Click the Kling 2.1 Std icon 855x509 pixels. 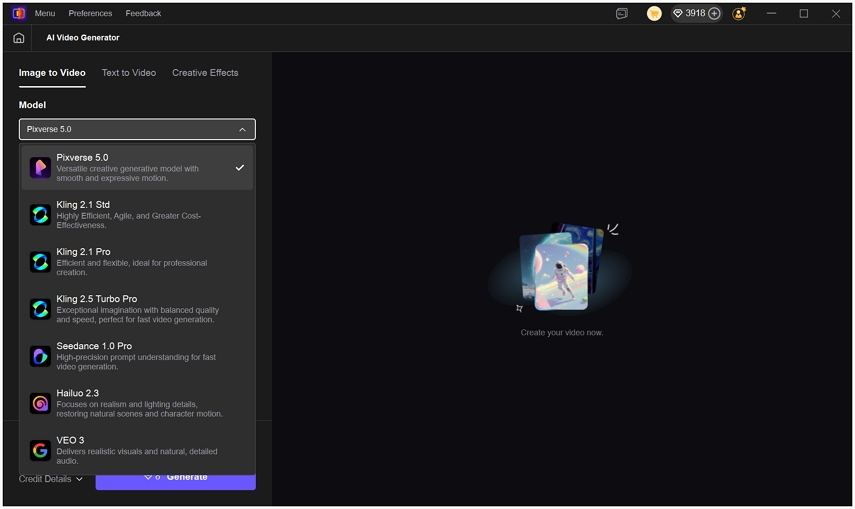(x=40, y=215)
